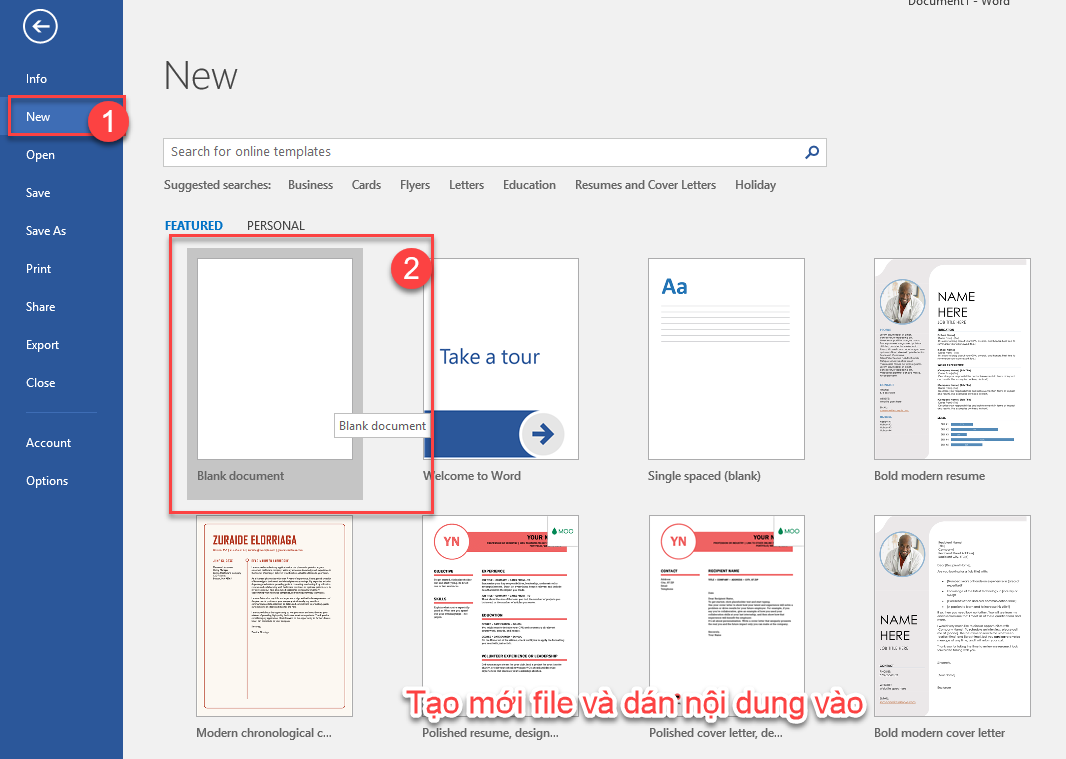Click the back arrow circle icon
The width and height of the screenshot is (1066, 759).
coord(40,27)
